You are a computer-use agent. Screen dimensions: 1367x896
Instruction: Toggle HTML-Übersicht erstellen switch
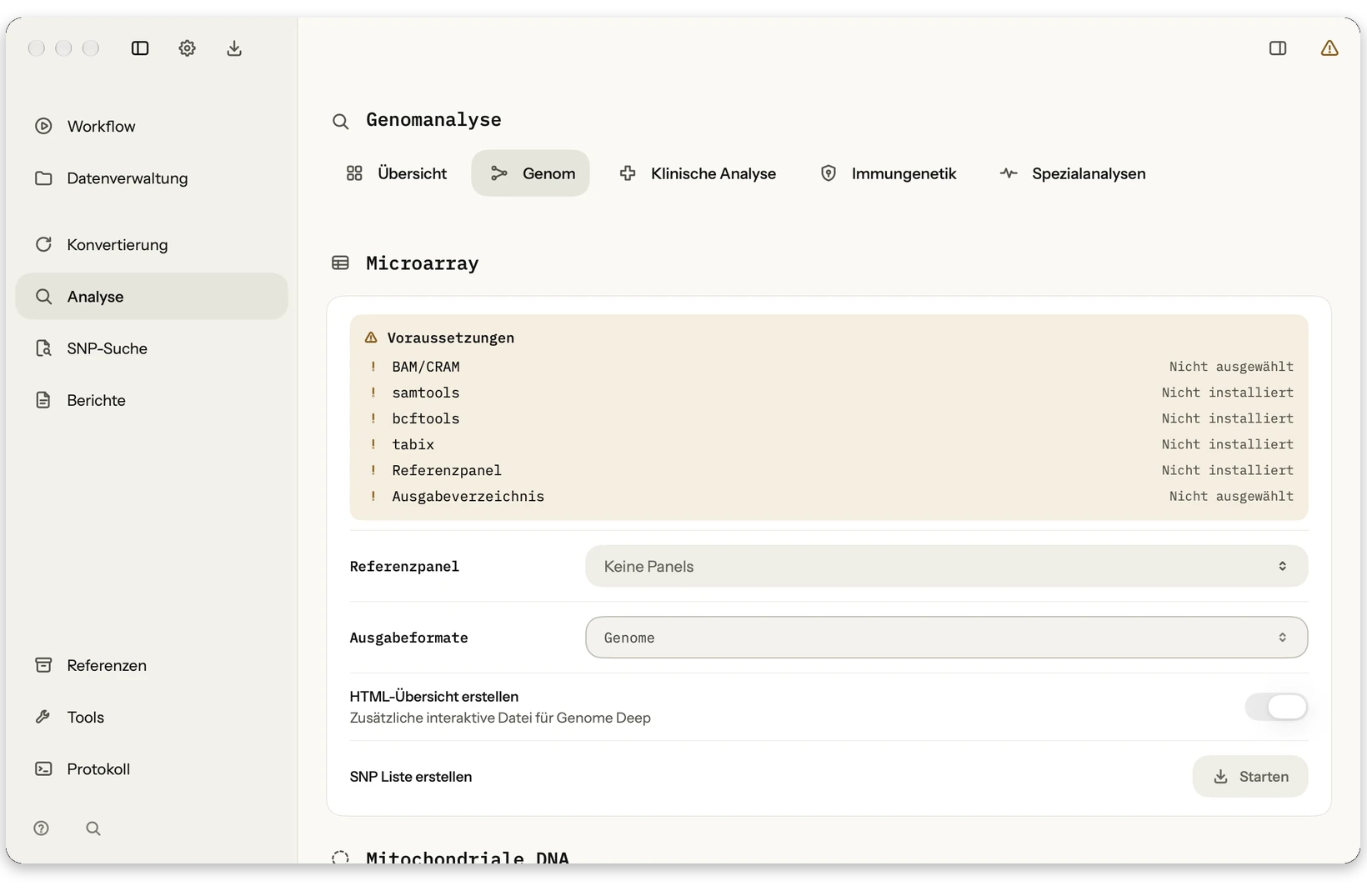coord(1276,707)
